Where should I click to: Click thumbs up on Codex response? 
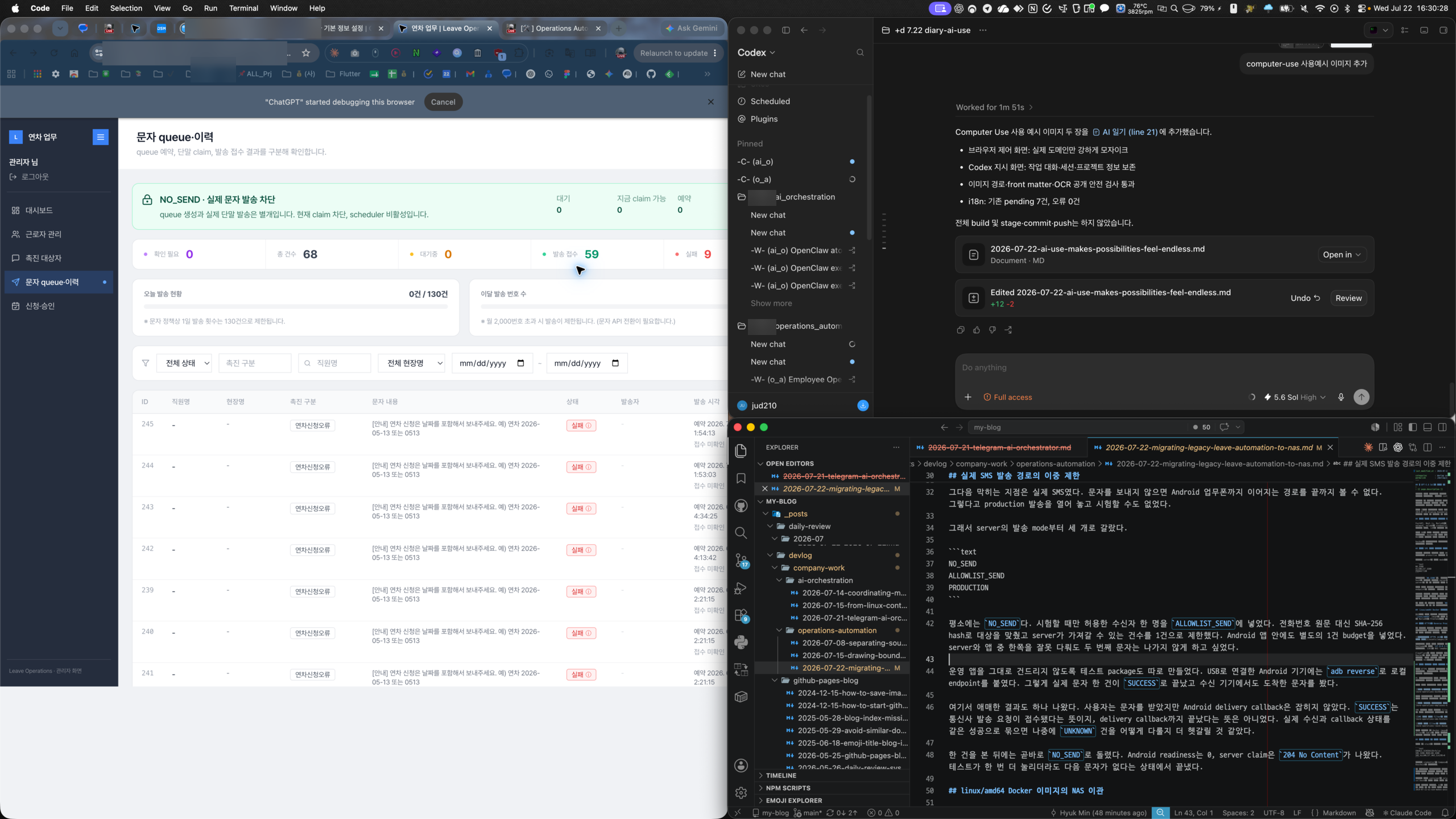(977, 330)
